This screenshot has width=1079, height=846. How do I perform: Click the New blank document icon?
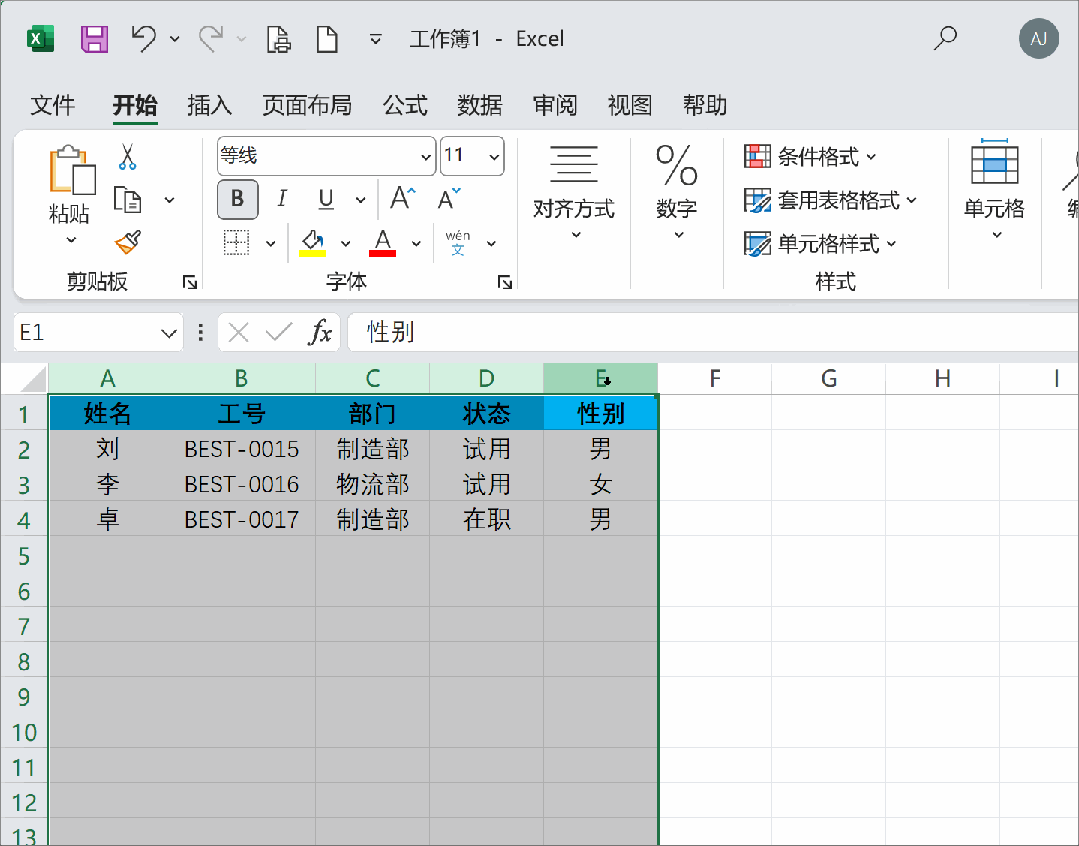327,39
